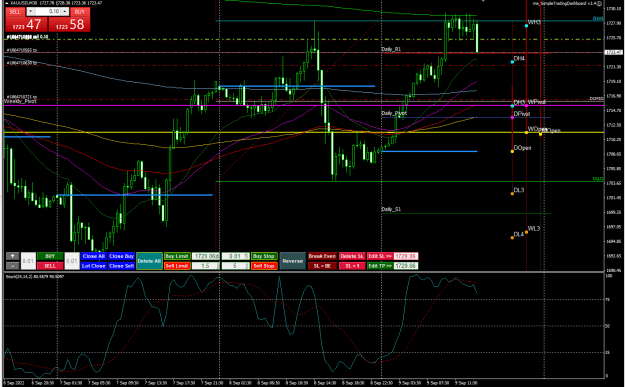Screen dimensions: 625x387
Task: Click the 0.10 volume input field
Action: pyautogui.click(x=48, y=12)
